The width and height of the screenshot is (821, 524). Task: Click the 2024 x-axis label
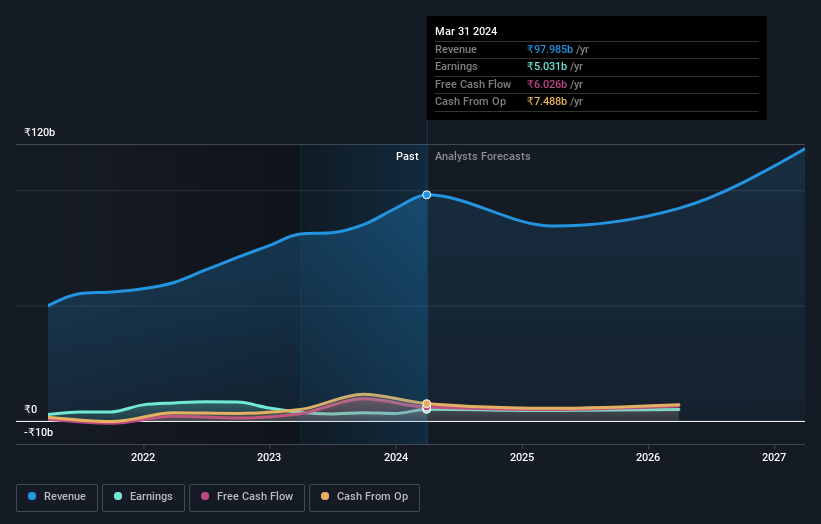tap(396, 458)
